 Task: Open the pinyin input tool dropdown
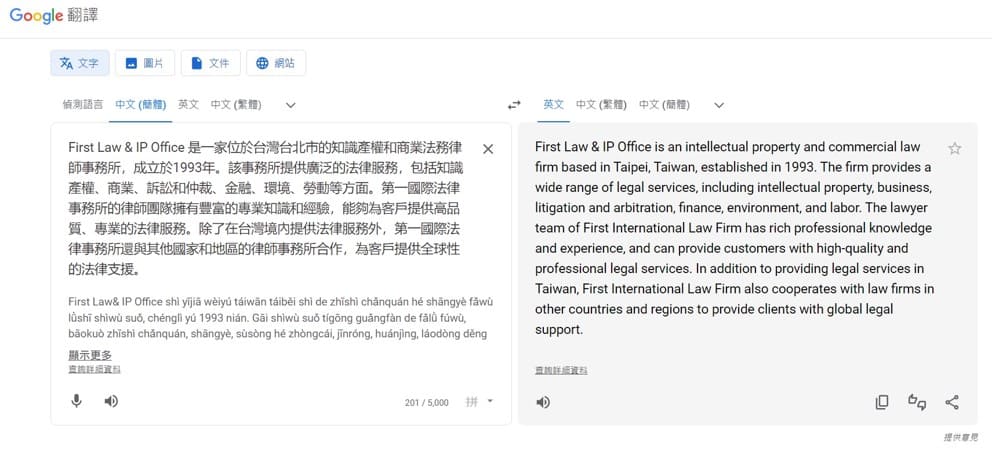(x=490, y=401)
